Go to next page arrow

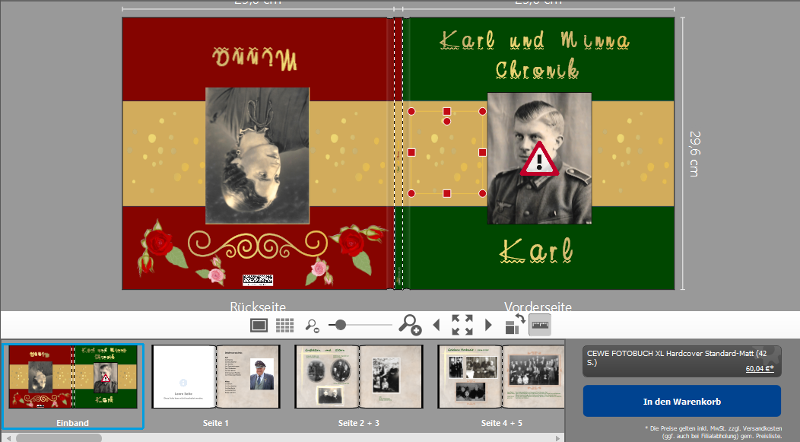(488, 325)
